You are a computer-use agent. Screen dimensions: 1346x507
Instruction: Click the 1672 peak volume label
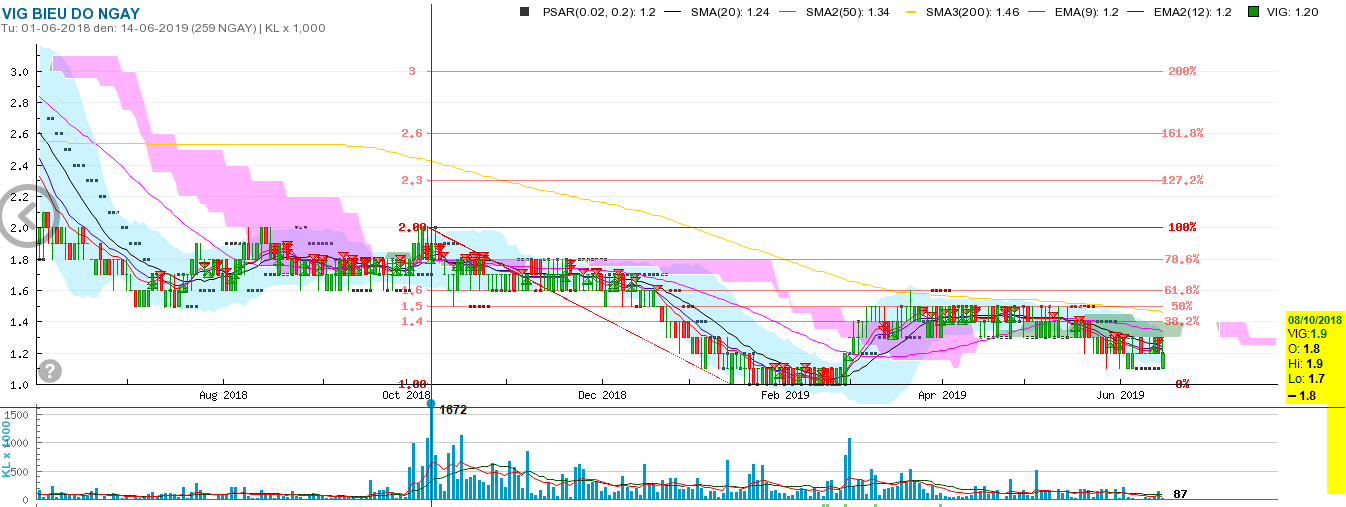pos(453,410)
